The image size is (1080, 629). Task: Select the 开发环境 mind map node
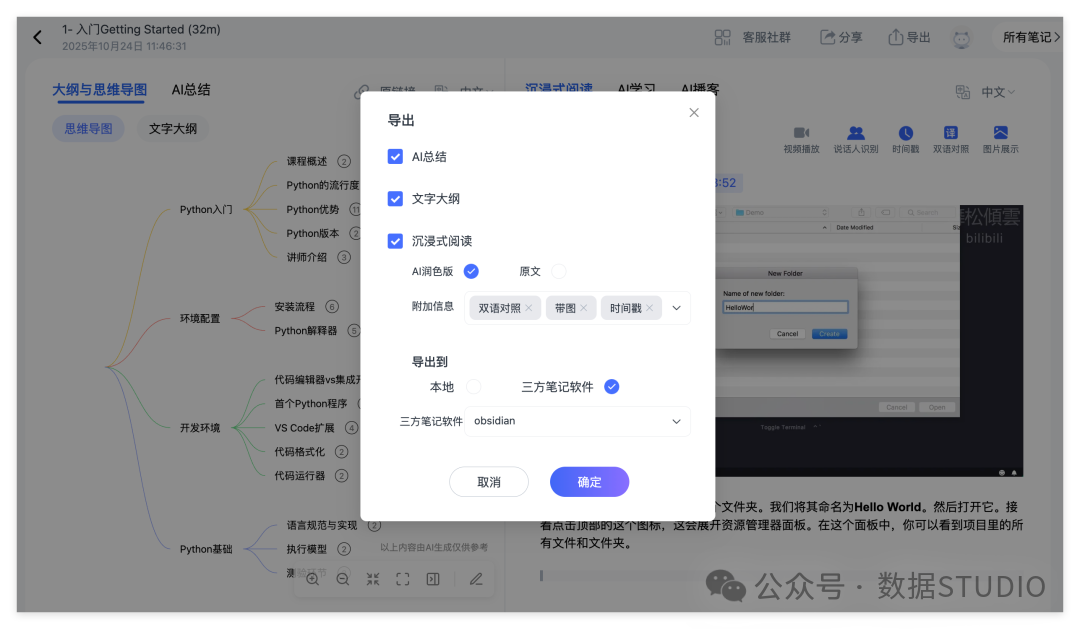(x=200, y=428)
